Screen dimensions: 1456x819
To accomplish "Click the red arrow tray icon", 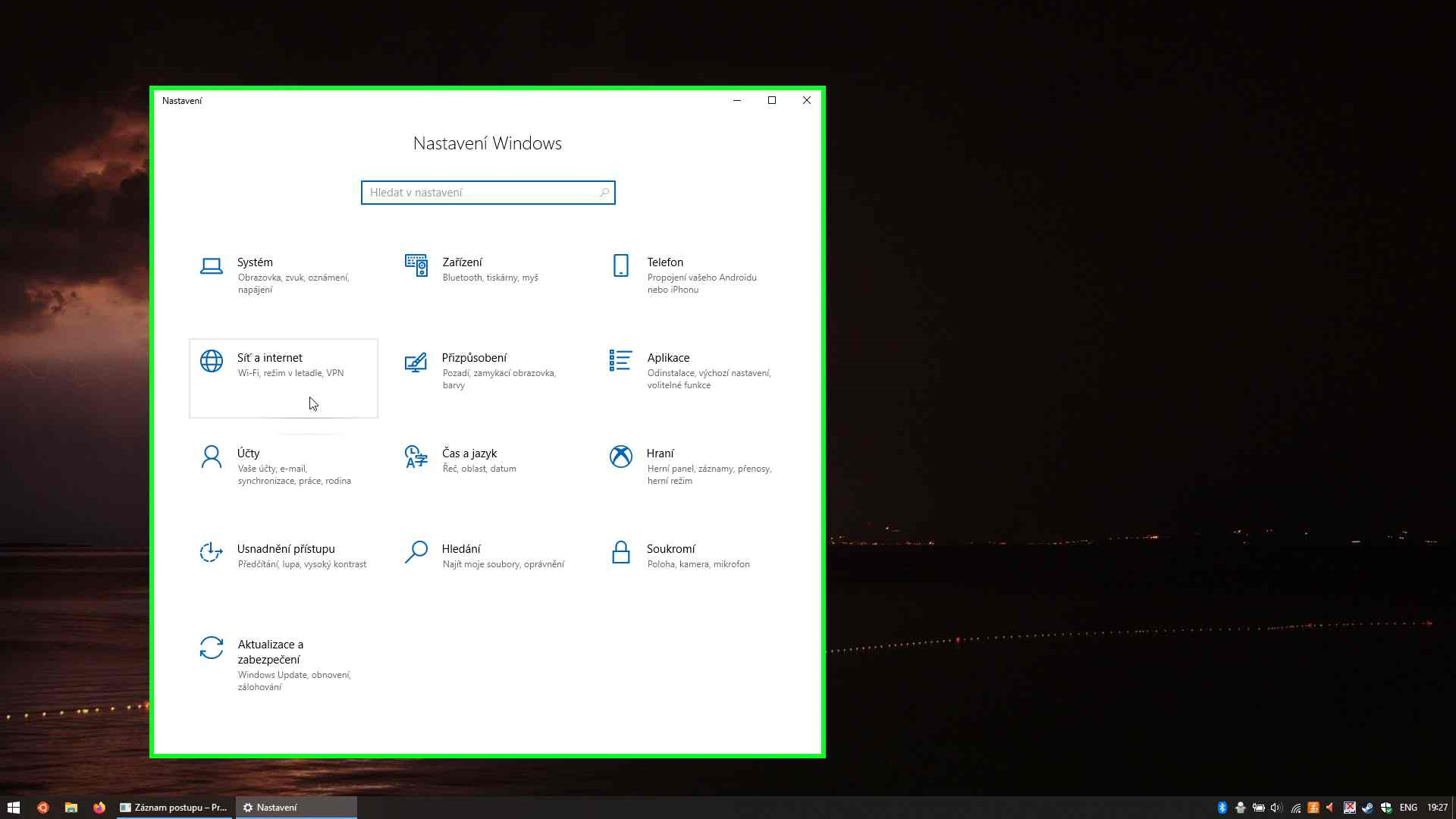I will coord(1331,808).
